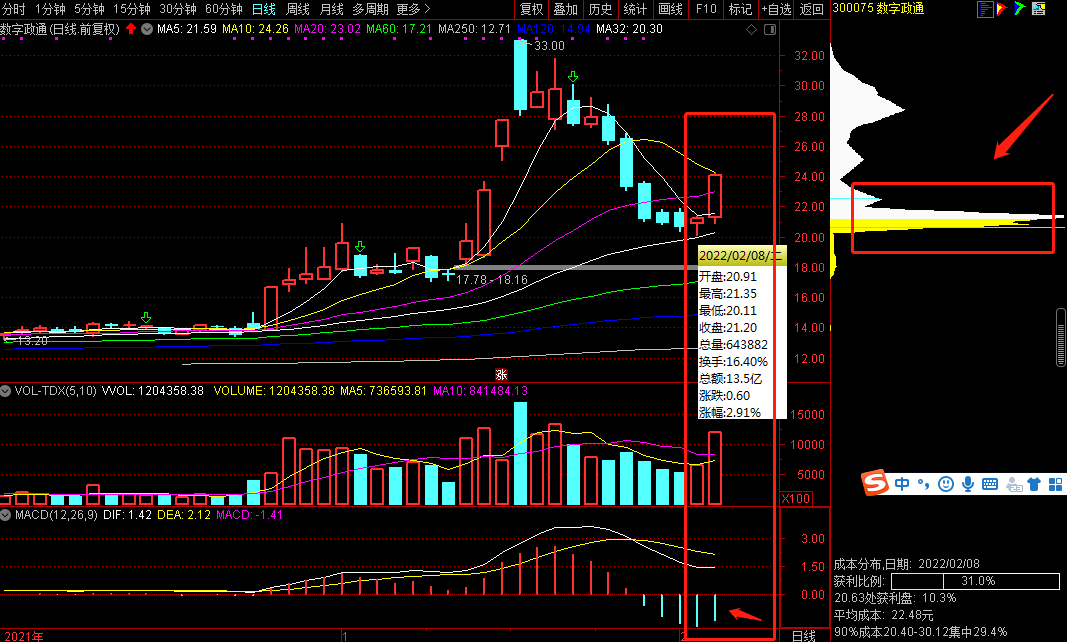The width and height of the screenshot is (1067, 642).
Task: Select the 15分钟 period tab
Action: 131,9
